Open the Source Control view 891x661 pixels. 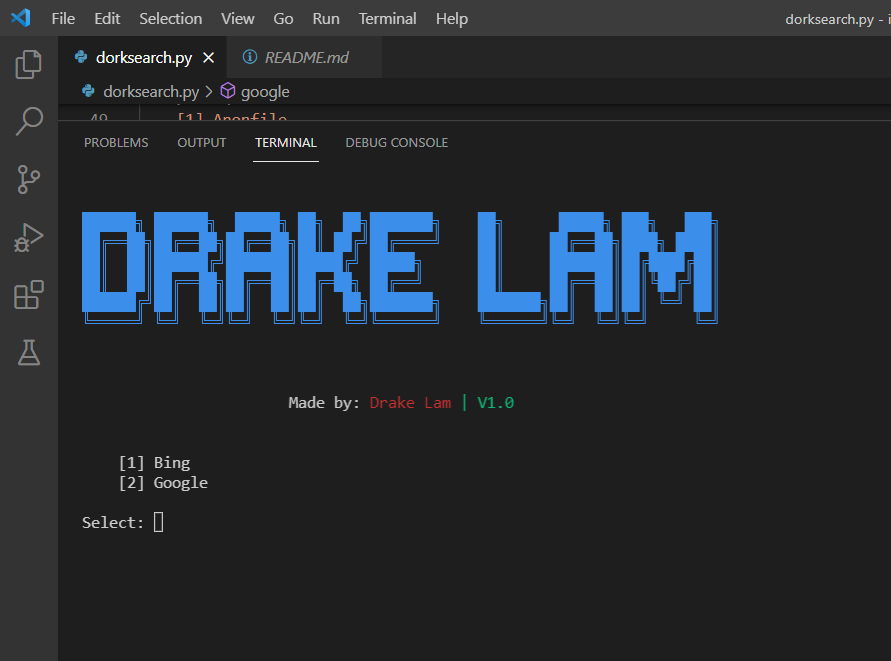pos(28,180)
